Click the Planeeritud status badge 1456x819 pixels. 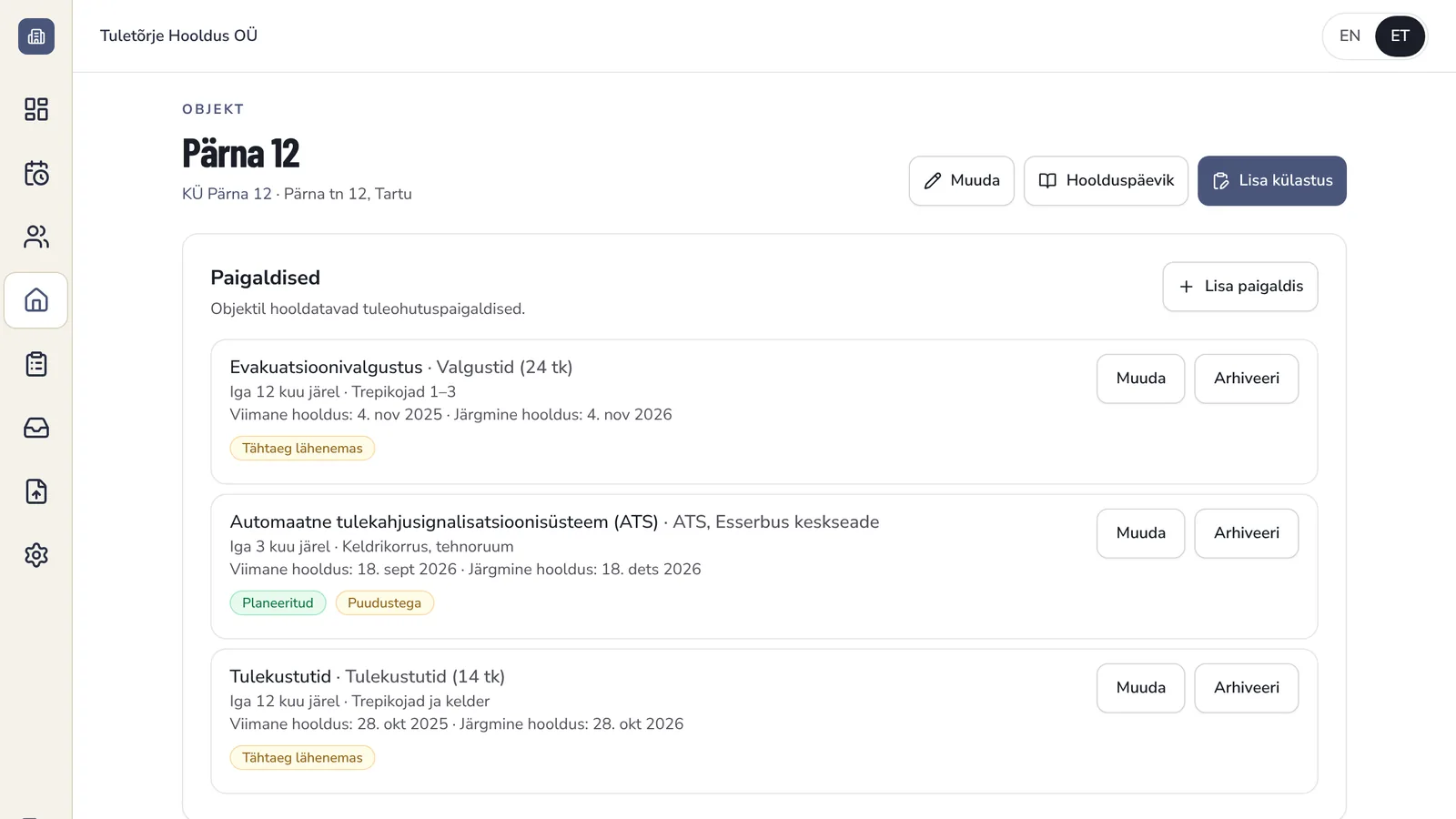[x=278, y=603]
